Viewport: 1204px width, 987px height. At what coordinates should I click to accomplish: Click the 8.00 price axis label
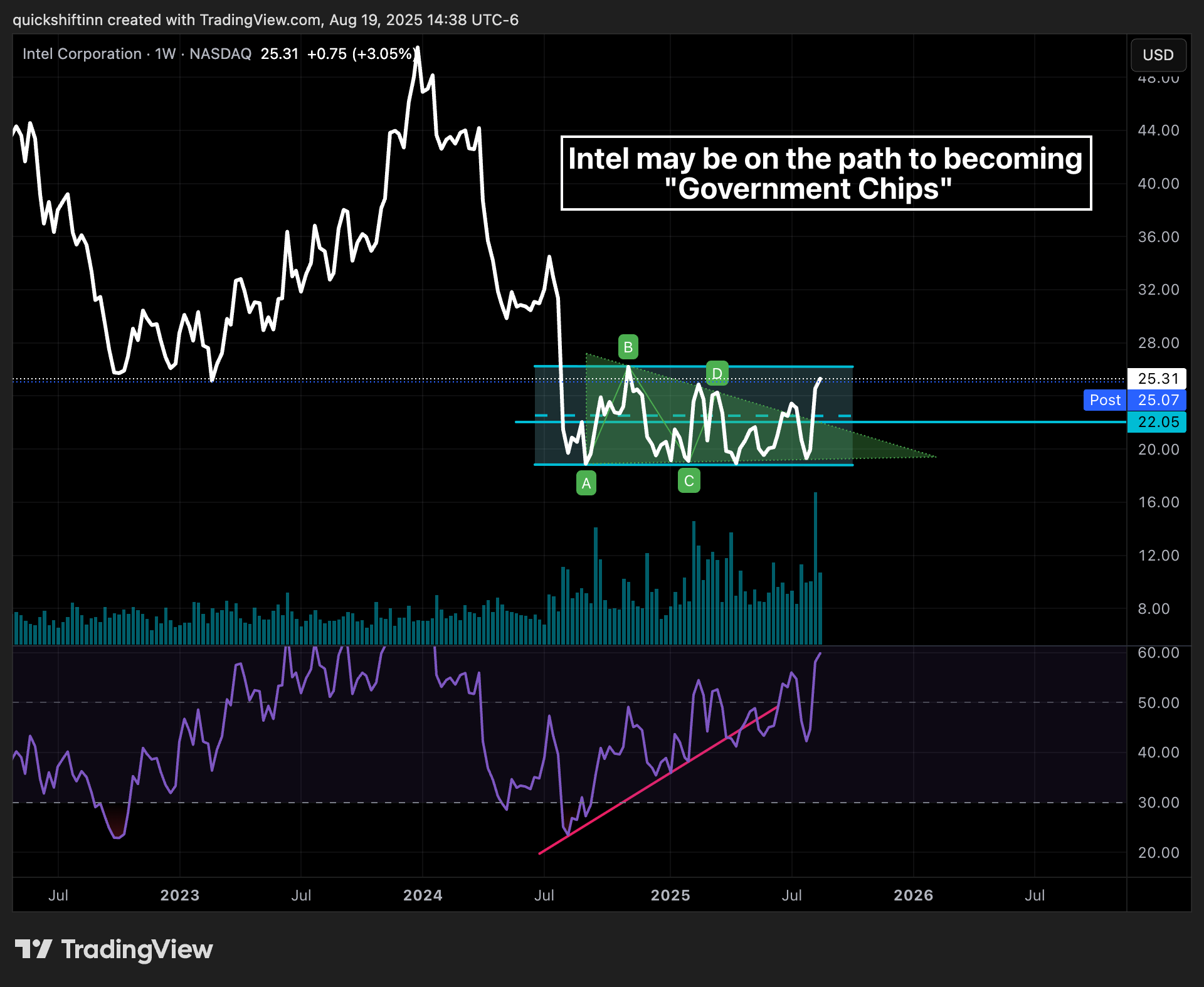(x=1154, y=609)
